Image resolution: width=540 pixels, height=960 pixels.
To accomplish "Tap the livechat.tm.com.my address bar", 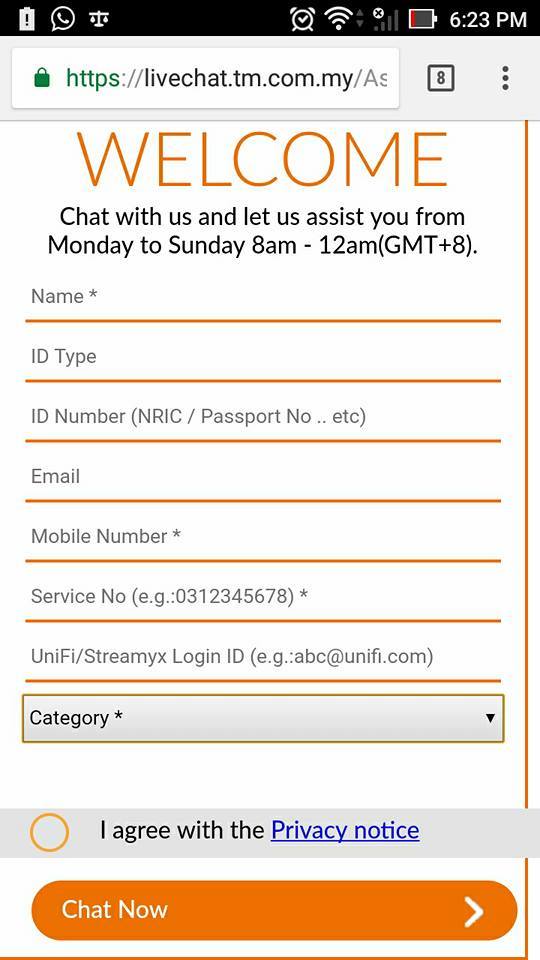I will tap(206, 78).
